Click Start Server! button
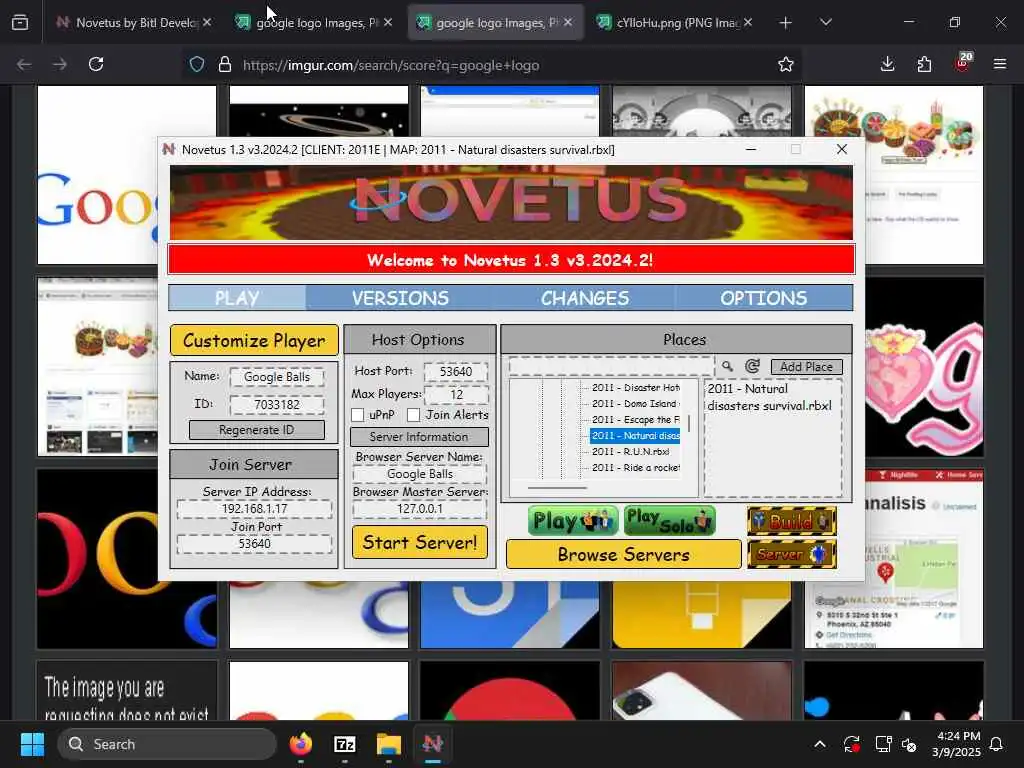 pos(419,542)
